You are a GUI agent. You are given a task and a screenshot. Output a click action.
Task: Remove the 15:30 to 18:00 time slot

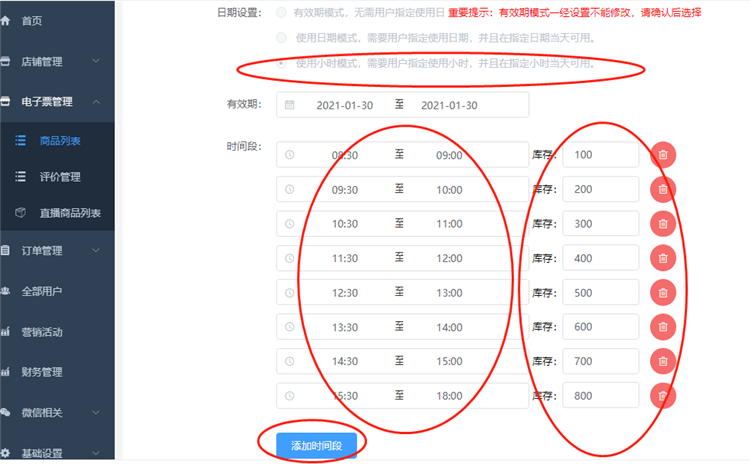663,396
